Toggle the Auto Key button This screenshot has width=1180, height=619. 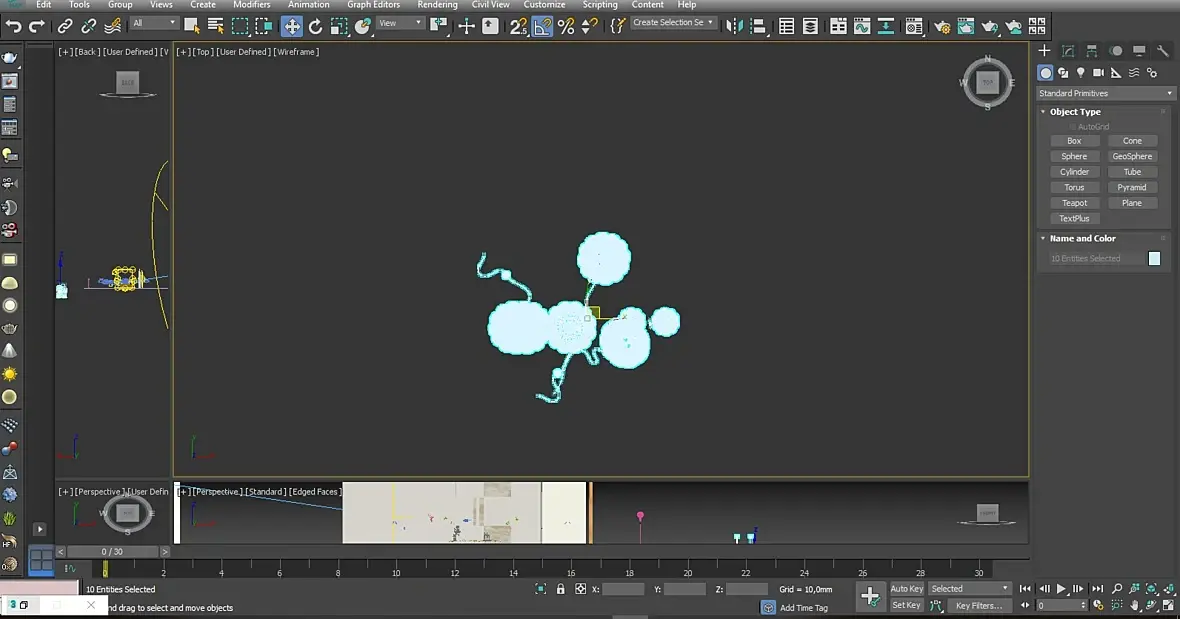tap(906, 589)
